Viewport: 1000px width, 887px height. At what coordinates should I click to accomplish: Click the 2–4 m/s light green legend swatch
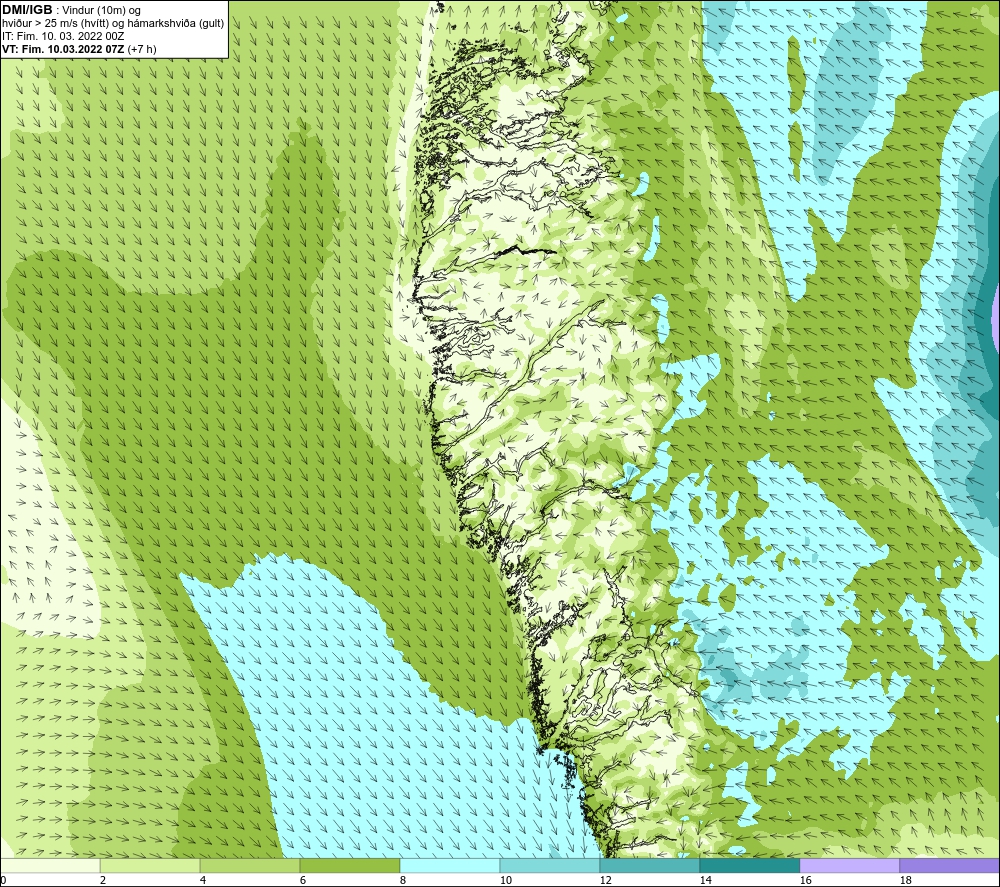[150, 866]
